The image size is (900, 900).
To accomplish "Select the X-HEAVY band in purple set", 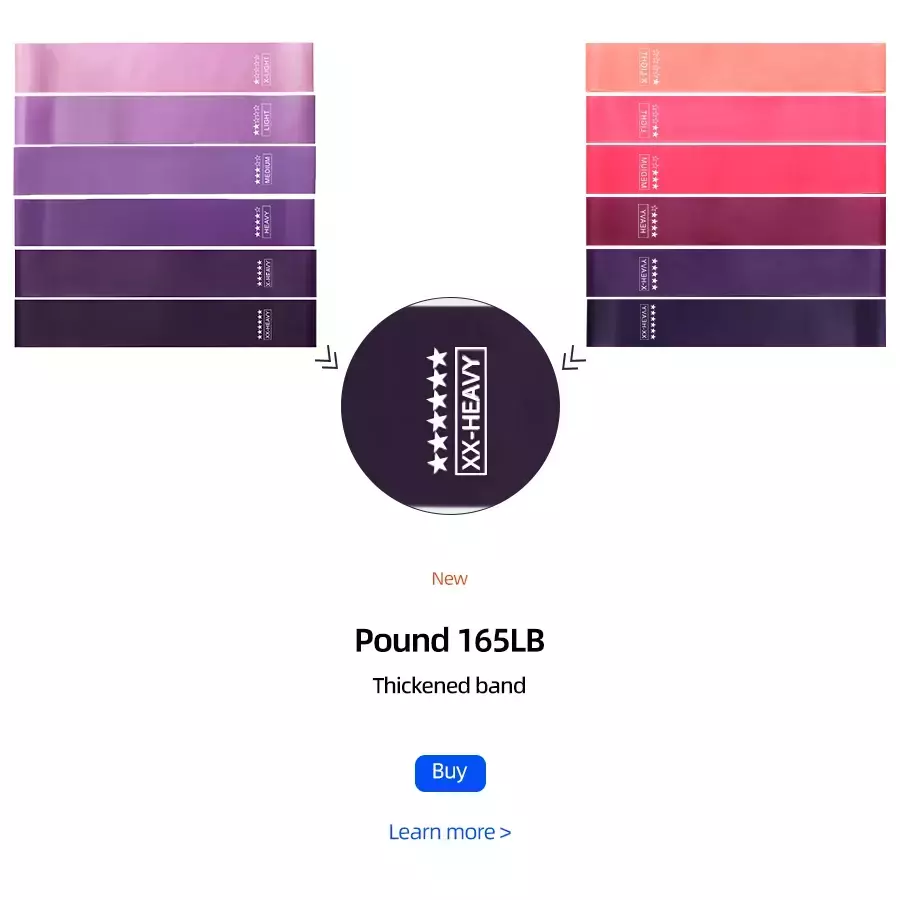I will tap(165, 273).
